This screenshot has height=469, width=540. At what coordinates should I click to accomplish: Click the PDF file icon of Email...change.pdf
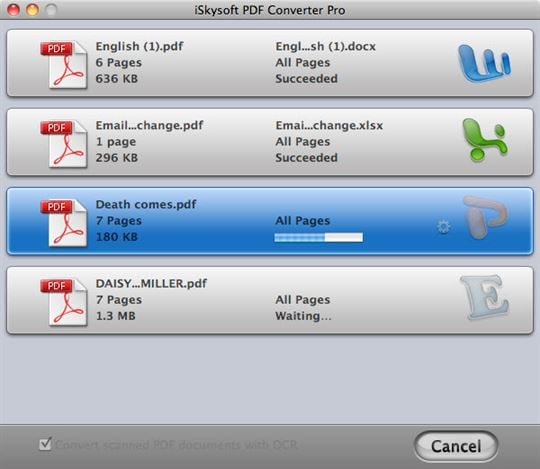tap(64, 144)
